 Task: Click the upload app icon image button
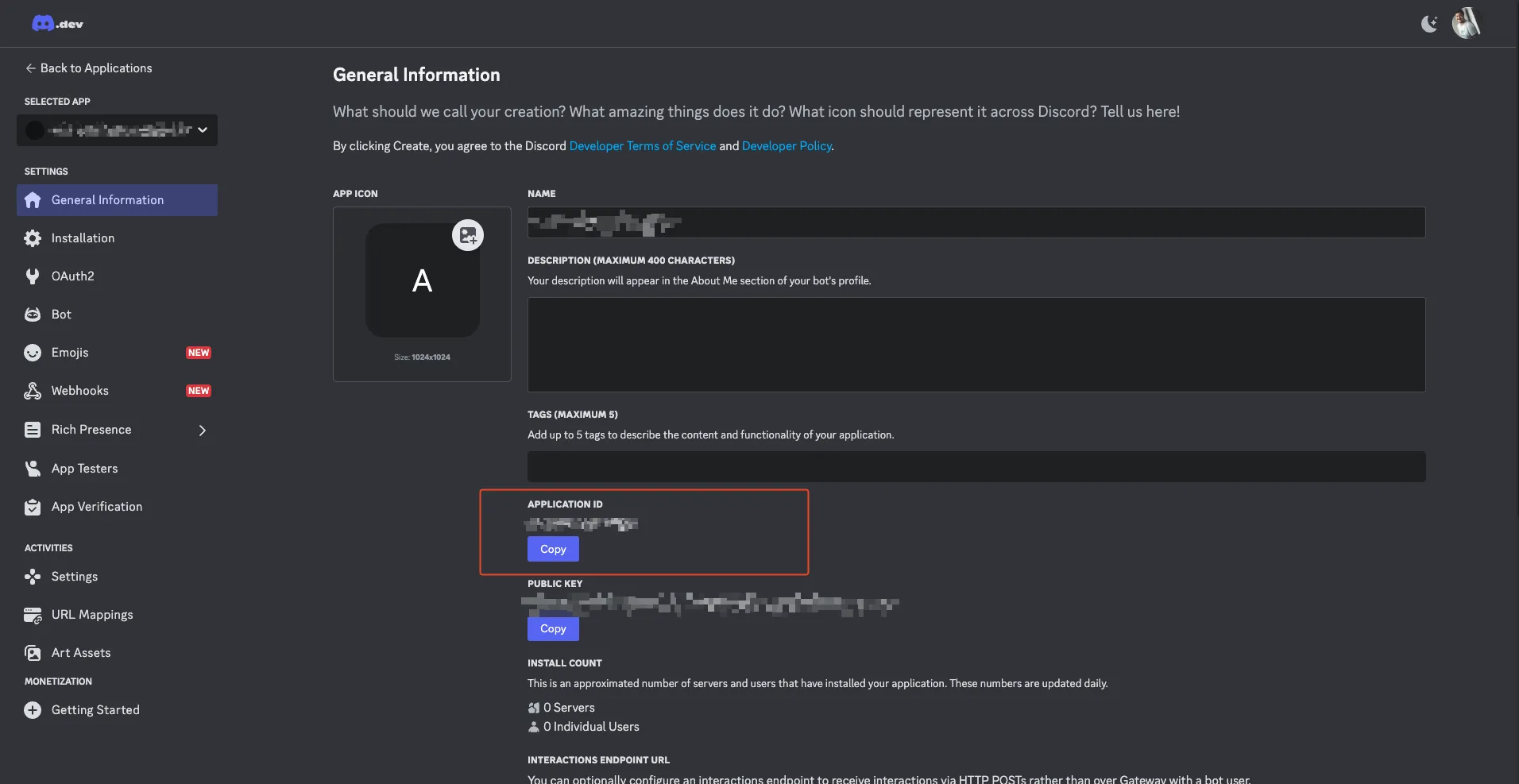(x=468, y=235)
